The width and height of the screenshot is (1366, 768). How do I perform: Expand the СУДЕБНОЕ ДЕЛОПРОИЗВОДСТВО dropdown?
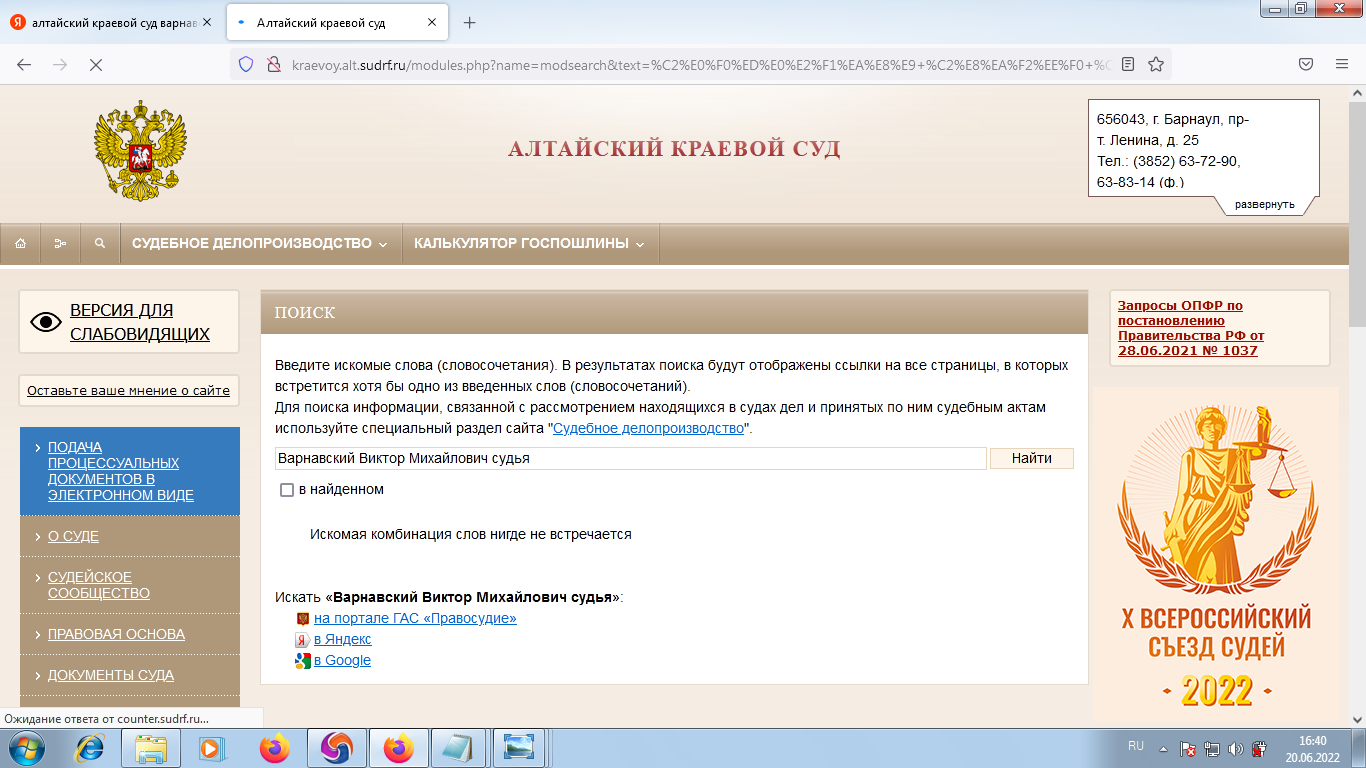[255, 243]
